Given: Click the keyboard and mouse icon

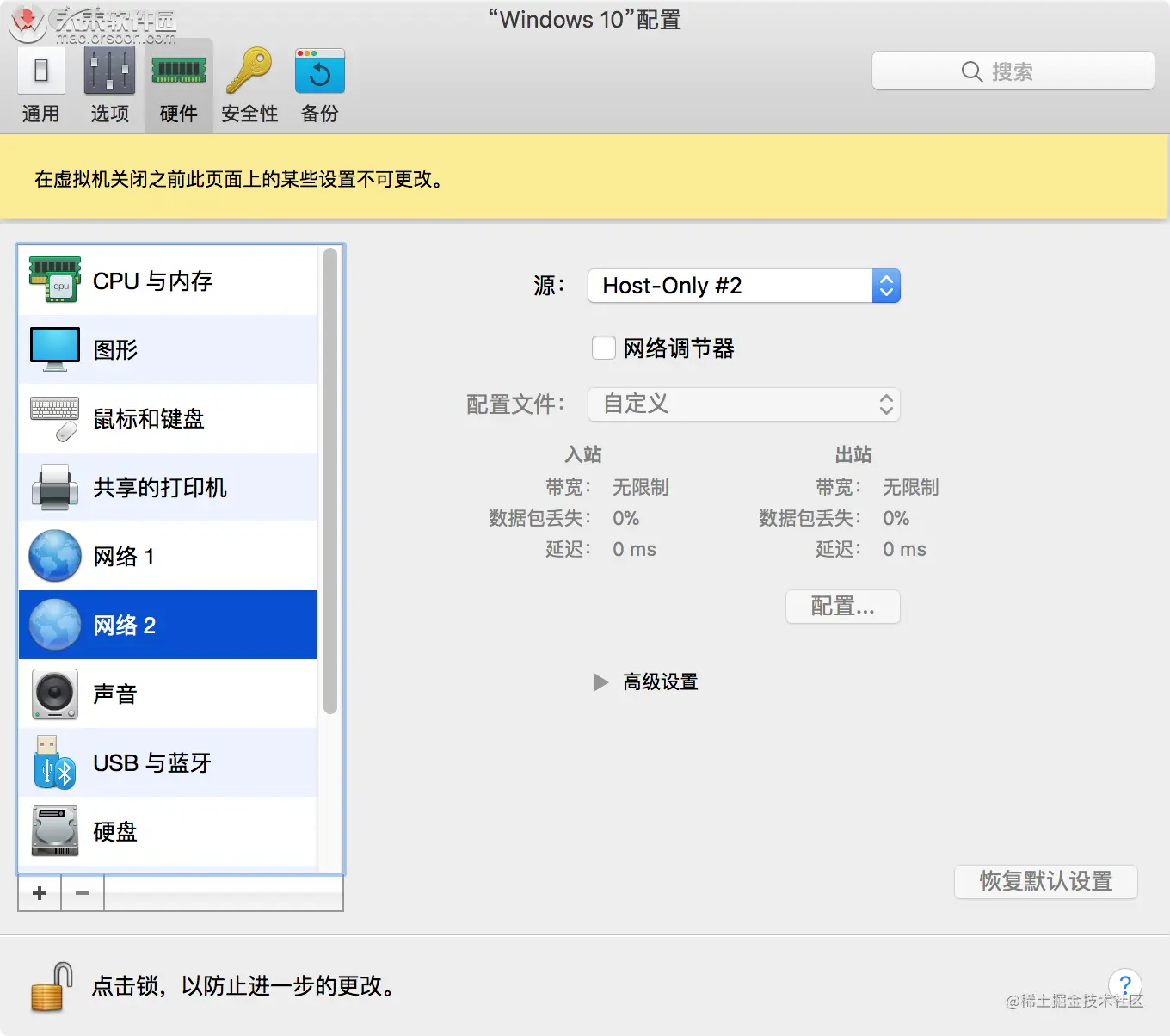Looking at the screenshot, I should [55, 418].
